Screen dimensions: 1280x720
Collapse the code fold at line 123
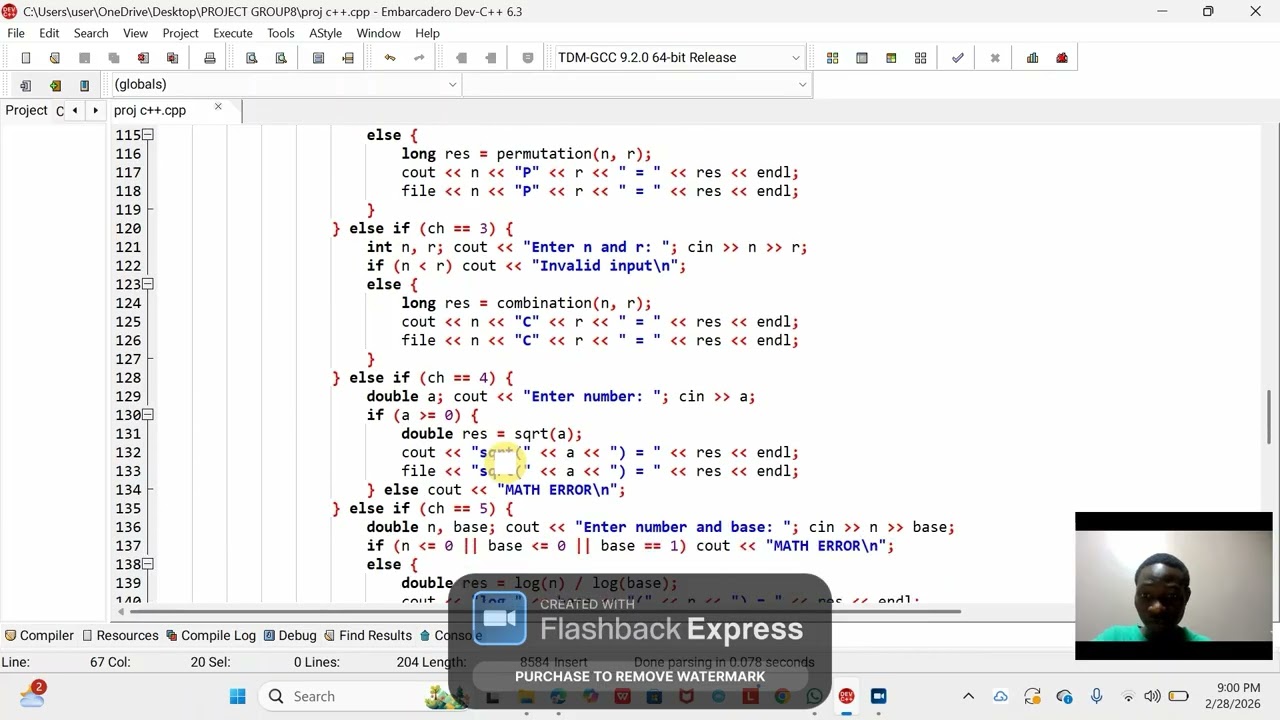click(148, 284)
